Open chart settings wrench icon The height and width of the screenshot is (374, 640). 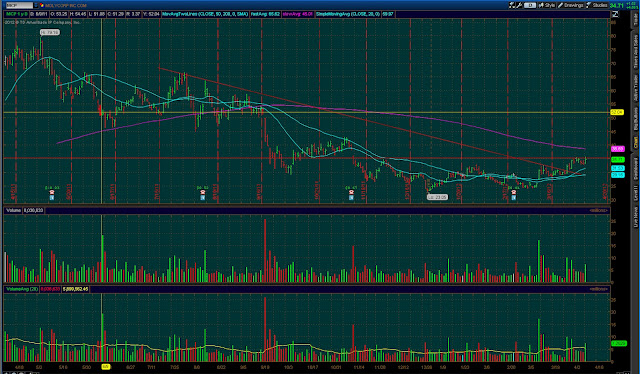[519, 5]
